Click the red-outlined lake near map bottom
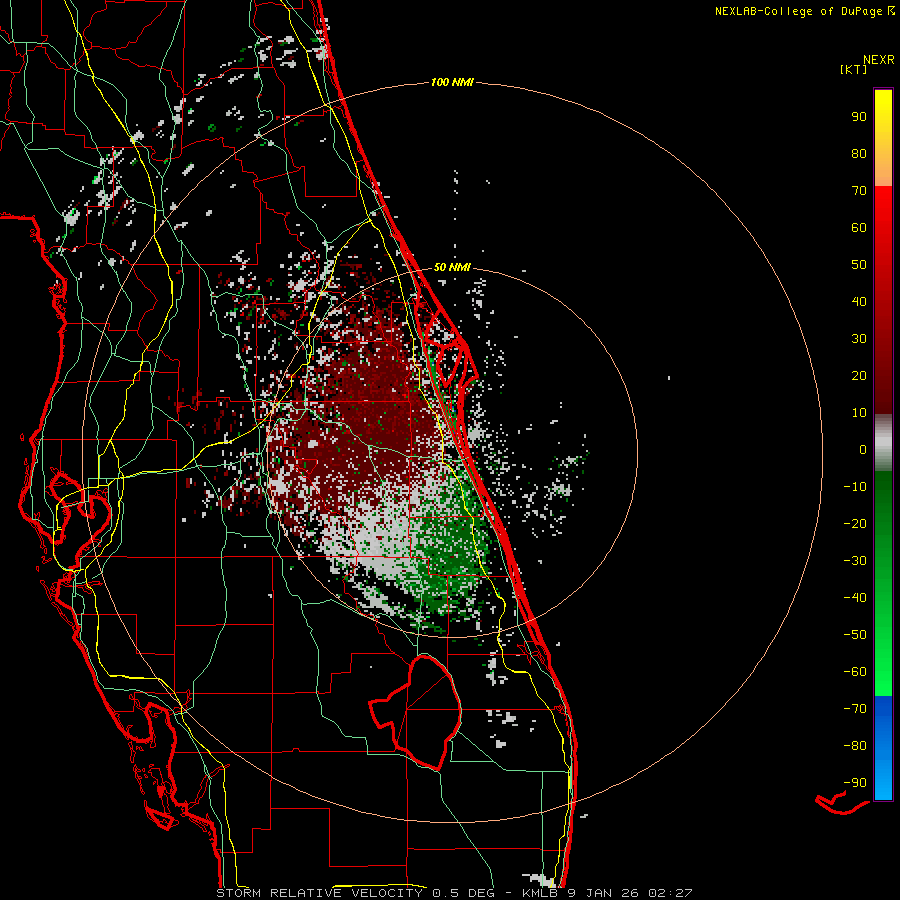900x900 pixels. click(x=415, y=712)
